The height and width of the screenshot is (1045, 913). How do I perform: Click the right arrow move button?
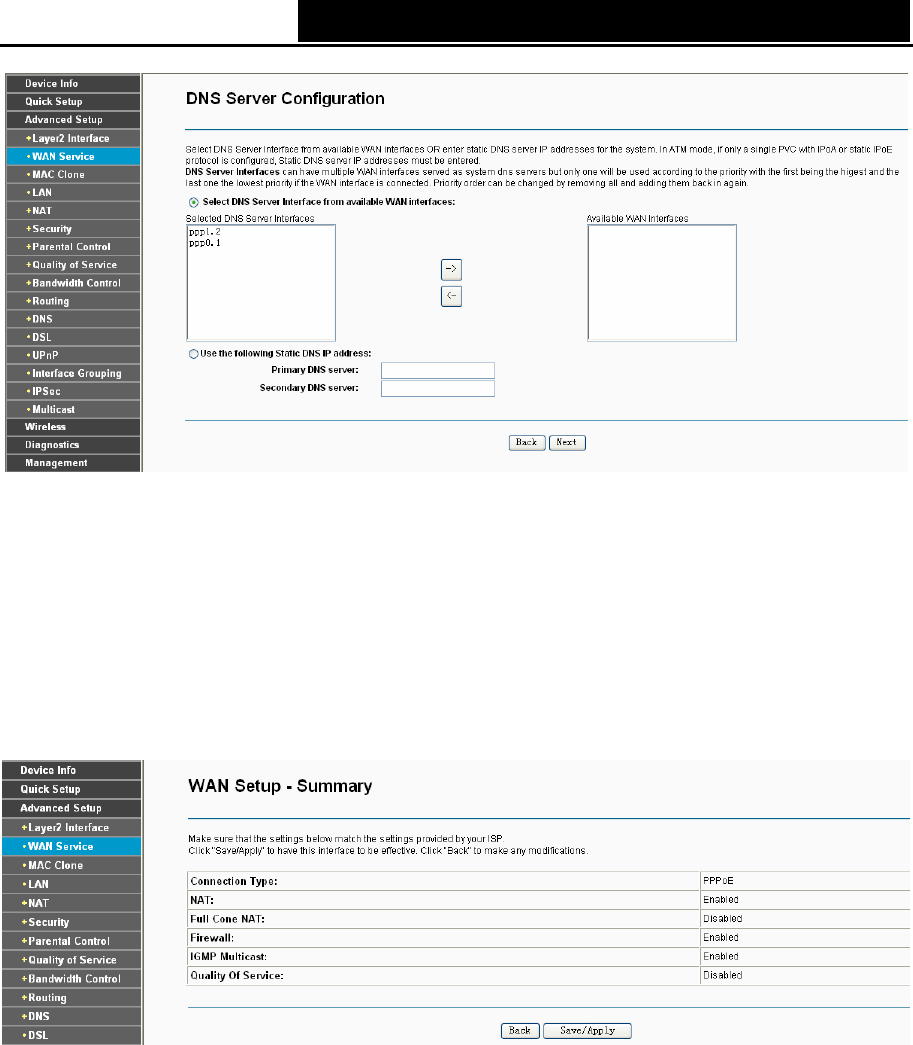click(x=451, y=269)
